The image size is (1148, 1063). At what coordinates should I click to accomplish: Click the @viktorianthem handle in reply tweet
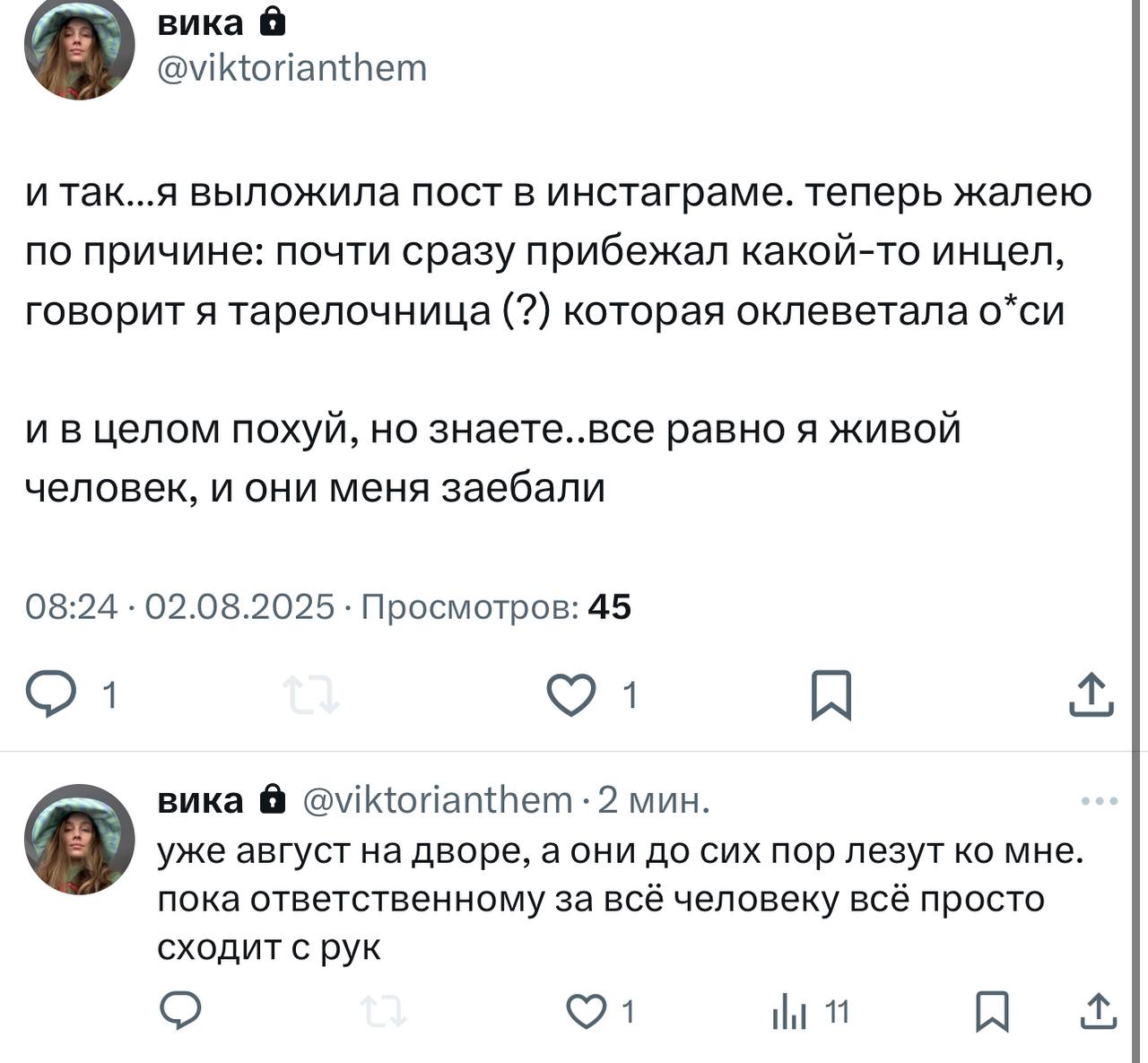click(438, 799)
